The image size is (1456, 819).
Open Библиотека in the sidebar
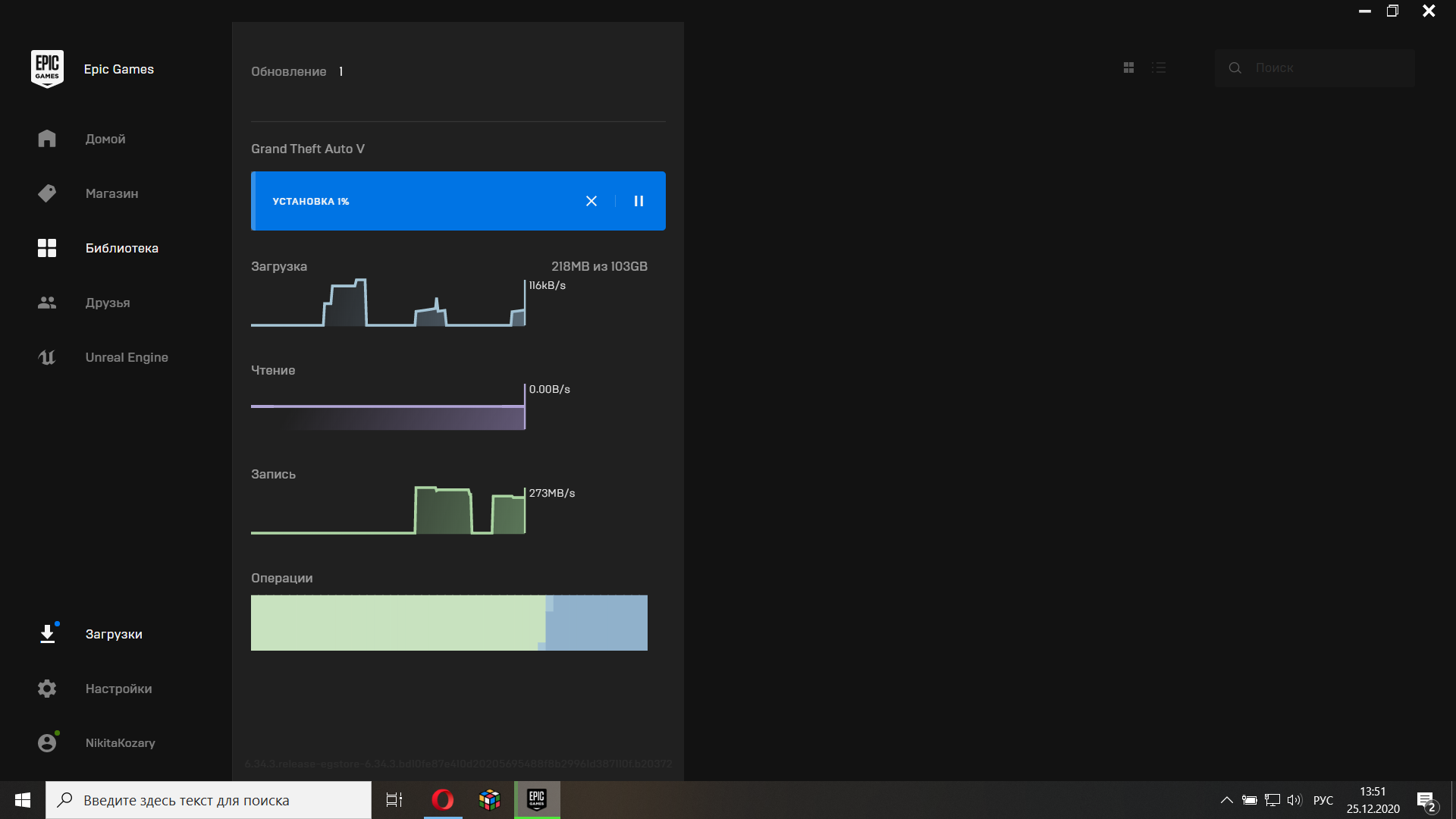[122, 248]
